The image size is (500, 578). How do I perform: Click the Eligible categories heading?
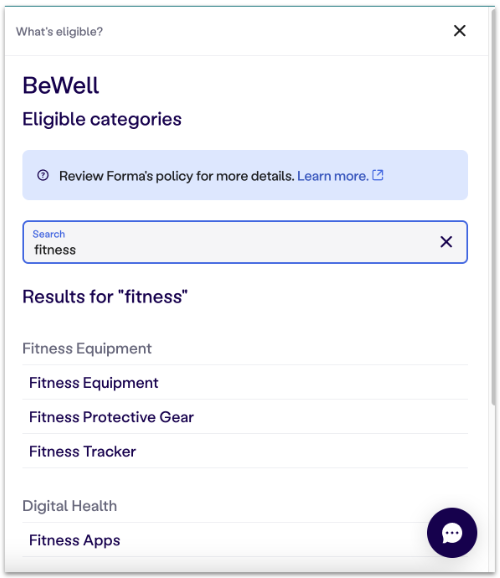(x=102, y=119)
